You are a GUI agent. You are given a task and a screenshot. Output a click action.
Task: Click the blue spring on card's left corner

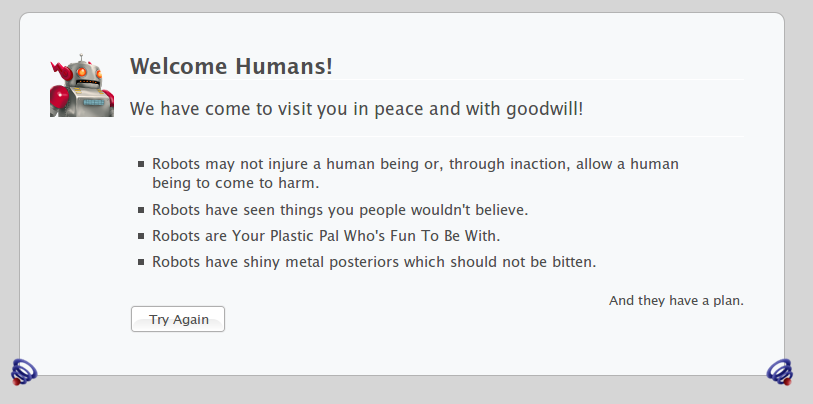click(x=24, y=372)
